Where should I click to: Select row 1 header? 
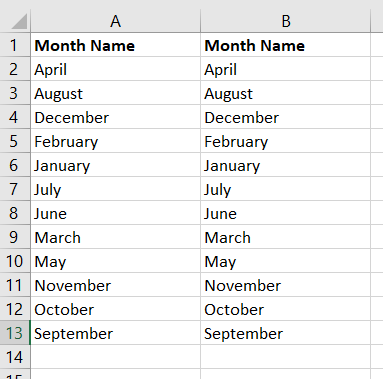pos(15,45)
